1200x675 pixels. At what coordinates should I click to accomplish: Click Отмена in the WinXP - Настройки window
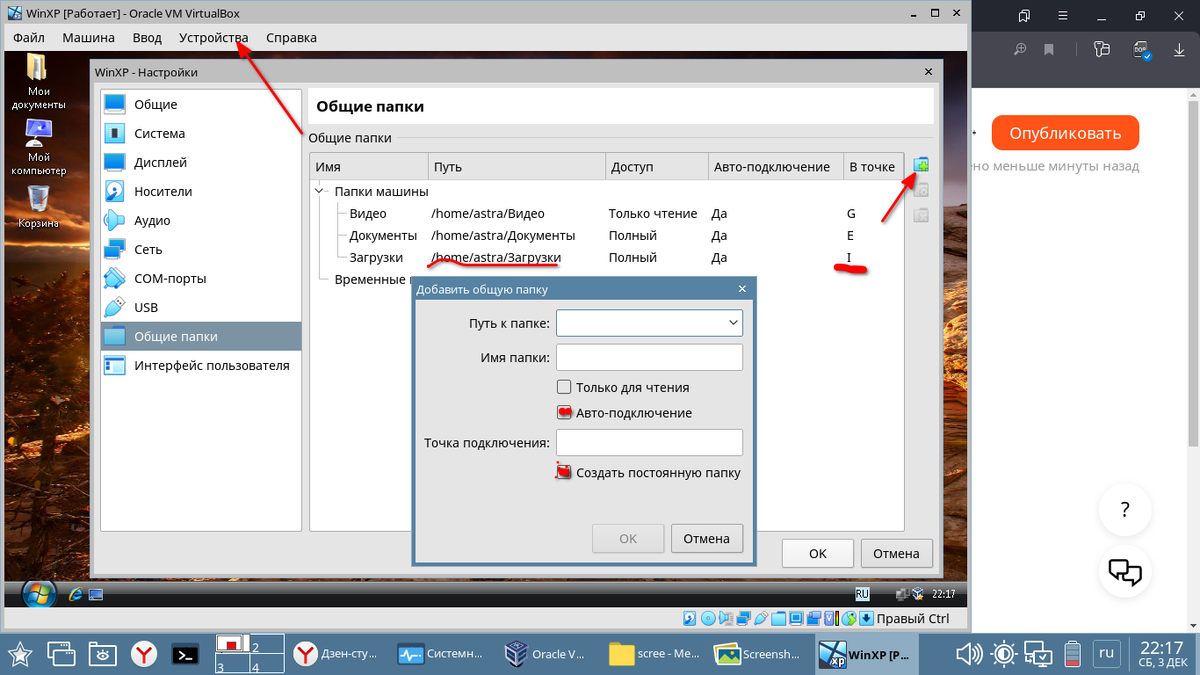pos(896,553)
